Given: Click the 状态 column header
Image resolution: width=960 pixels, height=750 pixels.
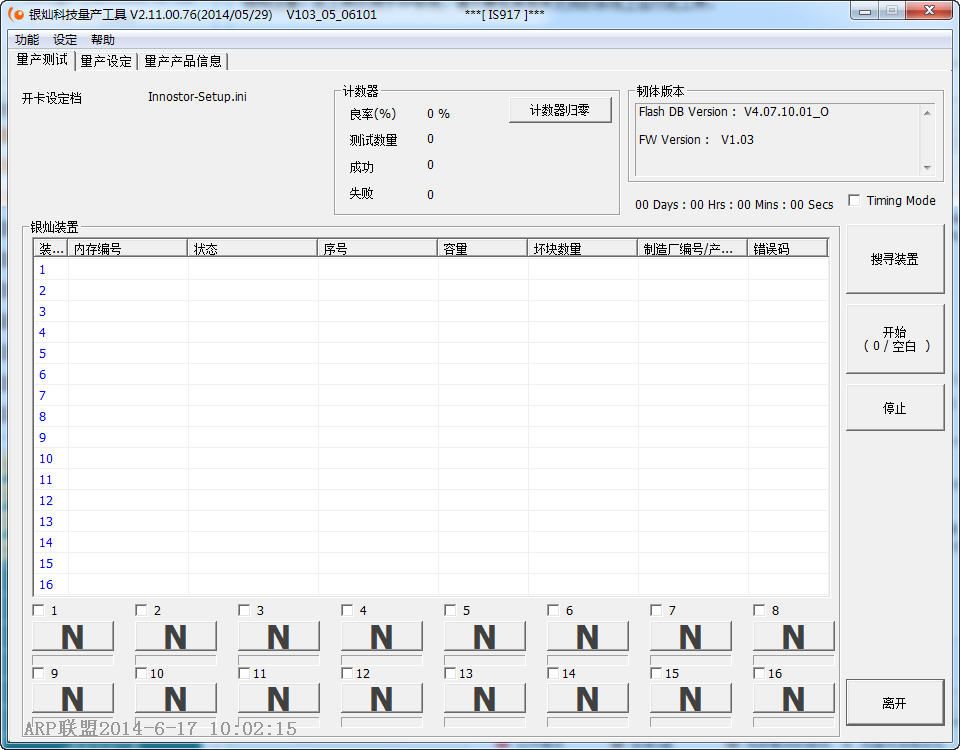Looking at the screenshot, I should [252, 249].
